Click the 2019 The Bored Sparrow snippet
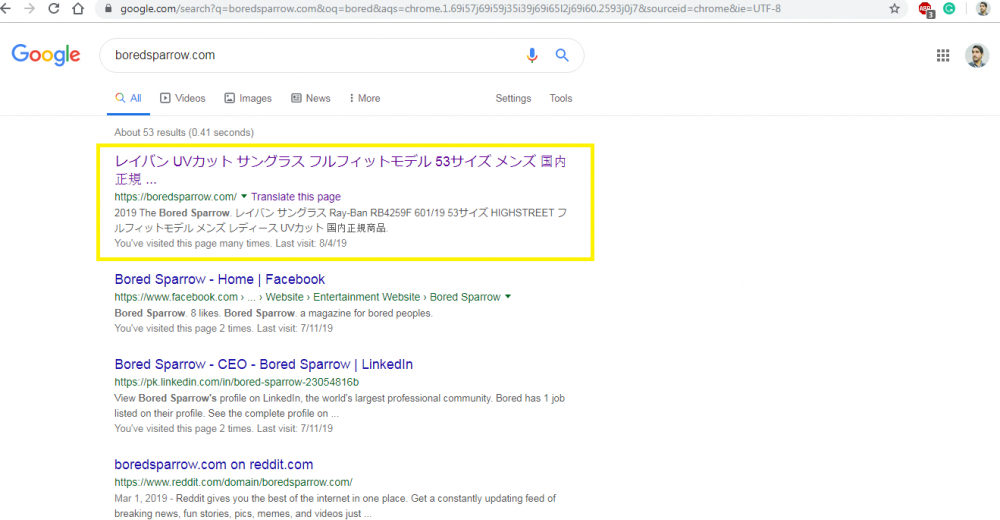 click(341, 220)
